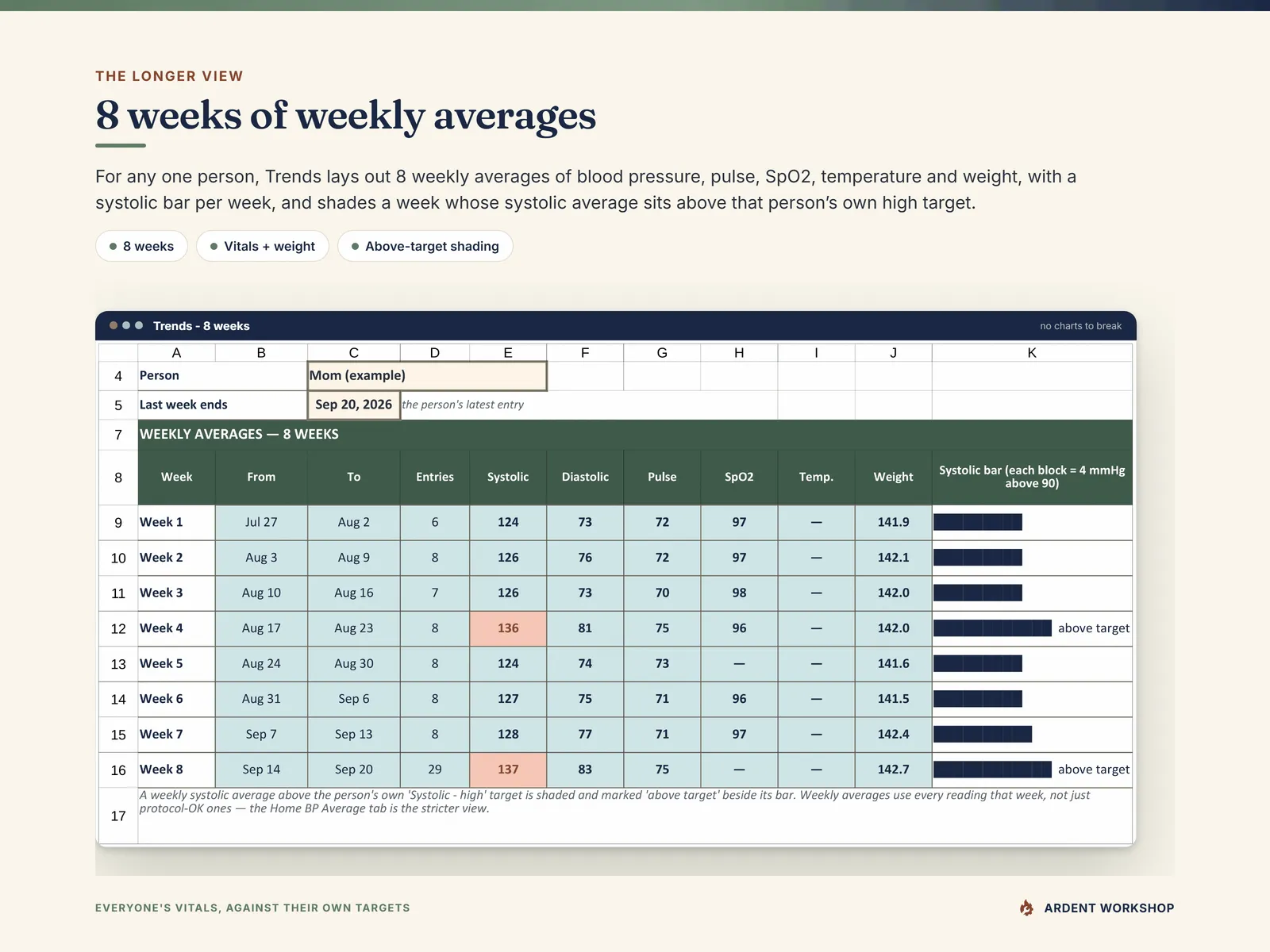Click the 'Week 7' row label
The height and width of the screenshot is (952, 1270).
click(x=176, y=735)
